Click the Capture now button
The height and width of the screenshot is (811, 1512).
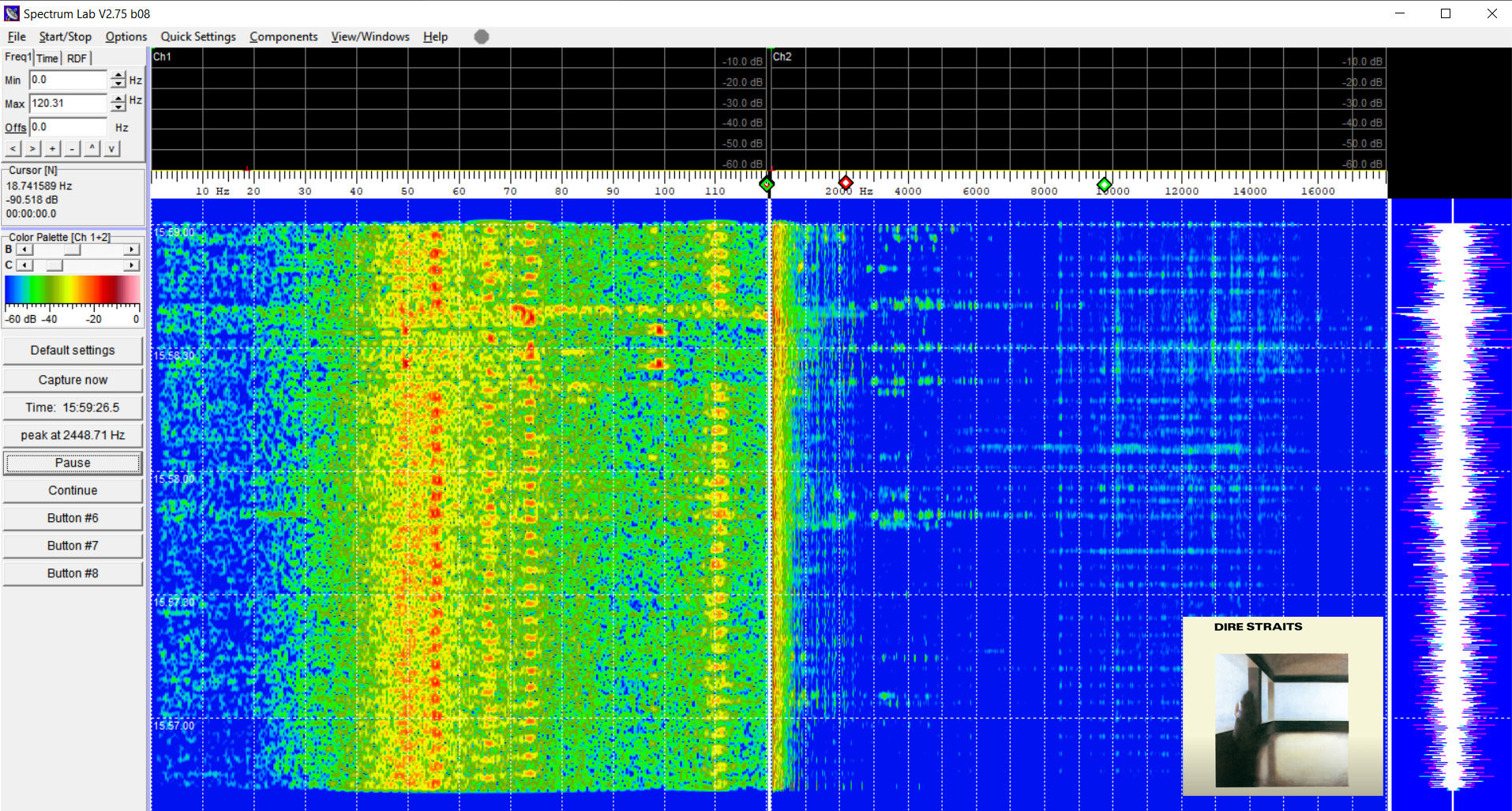click(73, 380)
